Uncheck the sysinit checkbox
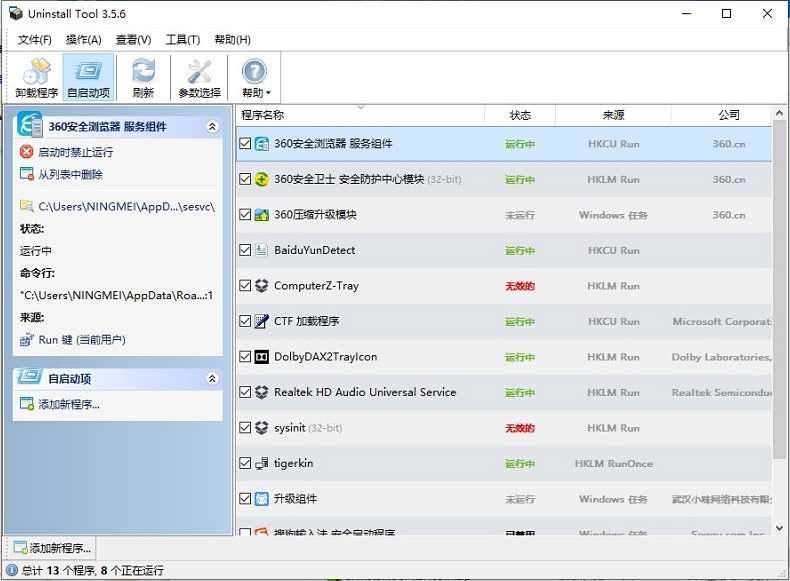790x581 pixels. pos(245,428)
